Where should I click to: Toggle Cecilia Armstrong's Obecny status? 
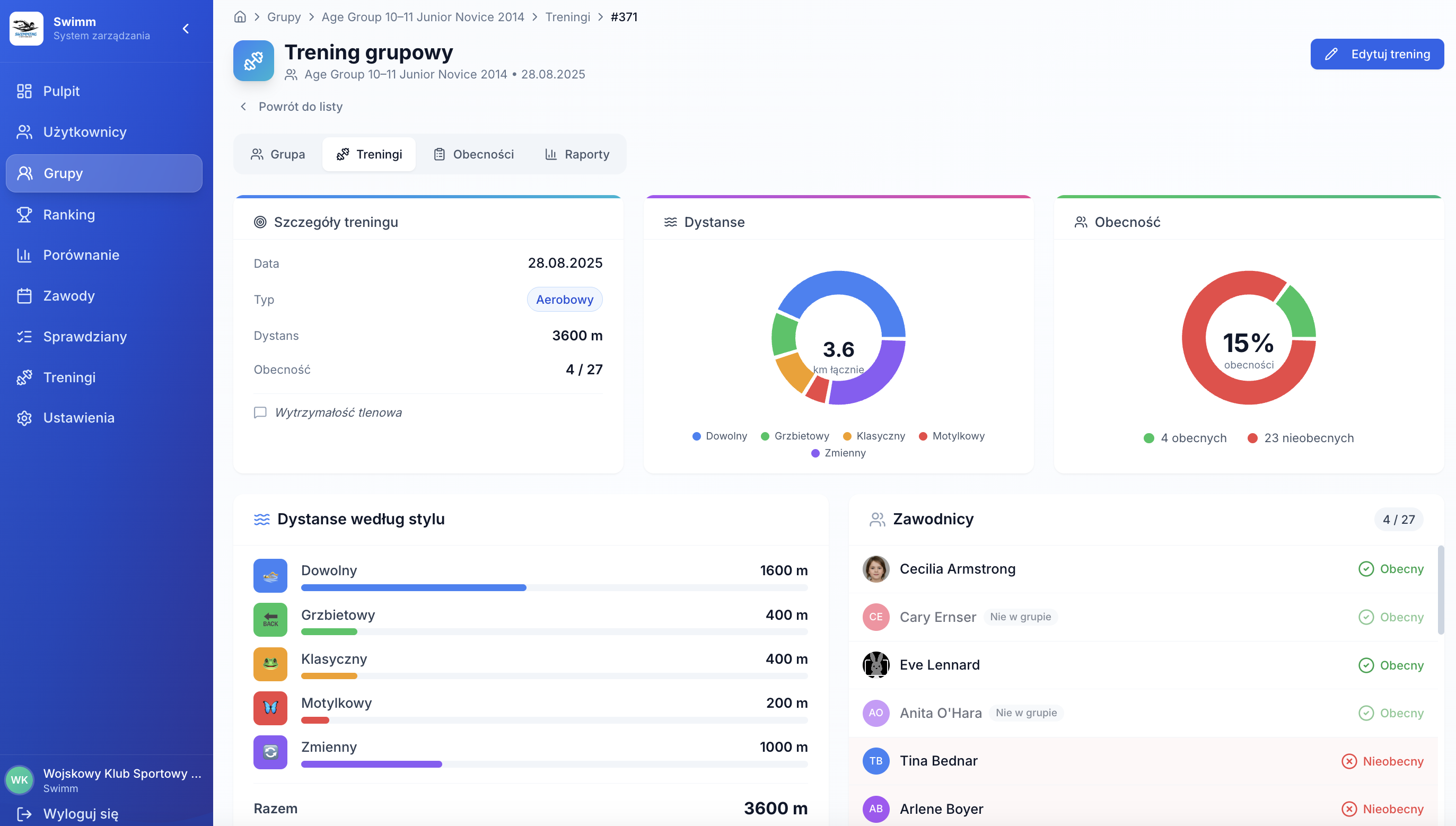1391,569
